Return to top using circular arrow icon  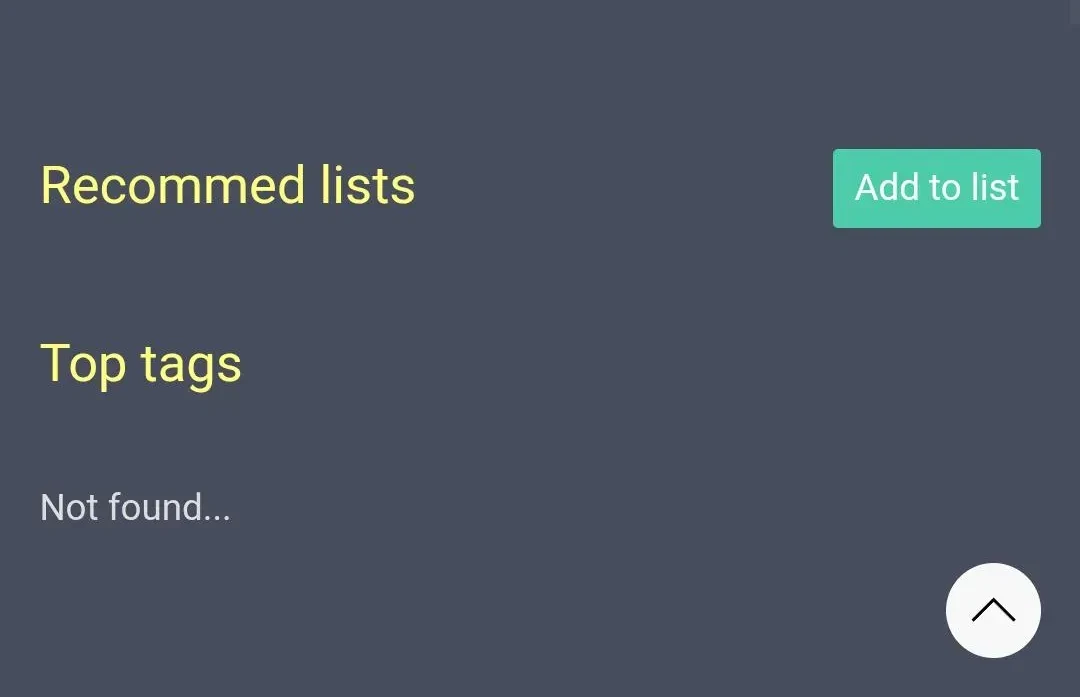pyautogui.click(x=993, y=610)
